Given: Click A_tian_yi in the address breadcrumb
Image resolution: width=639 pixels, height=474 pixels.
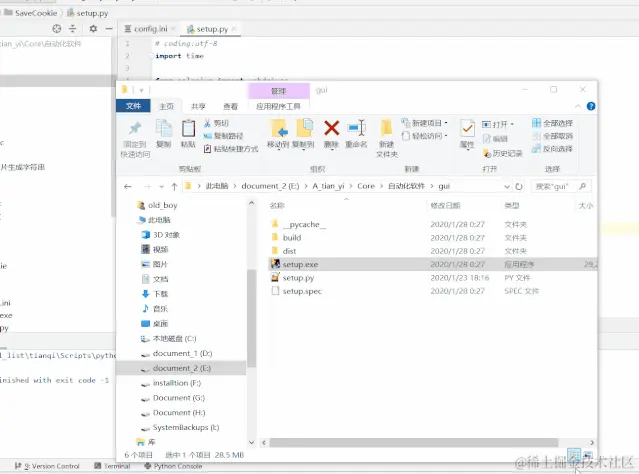Looking at the screenshot, I should coord(328,186).
